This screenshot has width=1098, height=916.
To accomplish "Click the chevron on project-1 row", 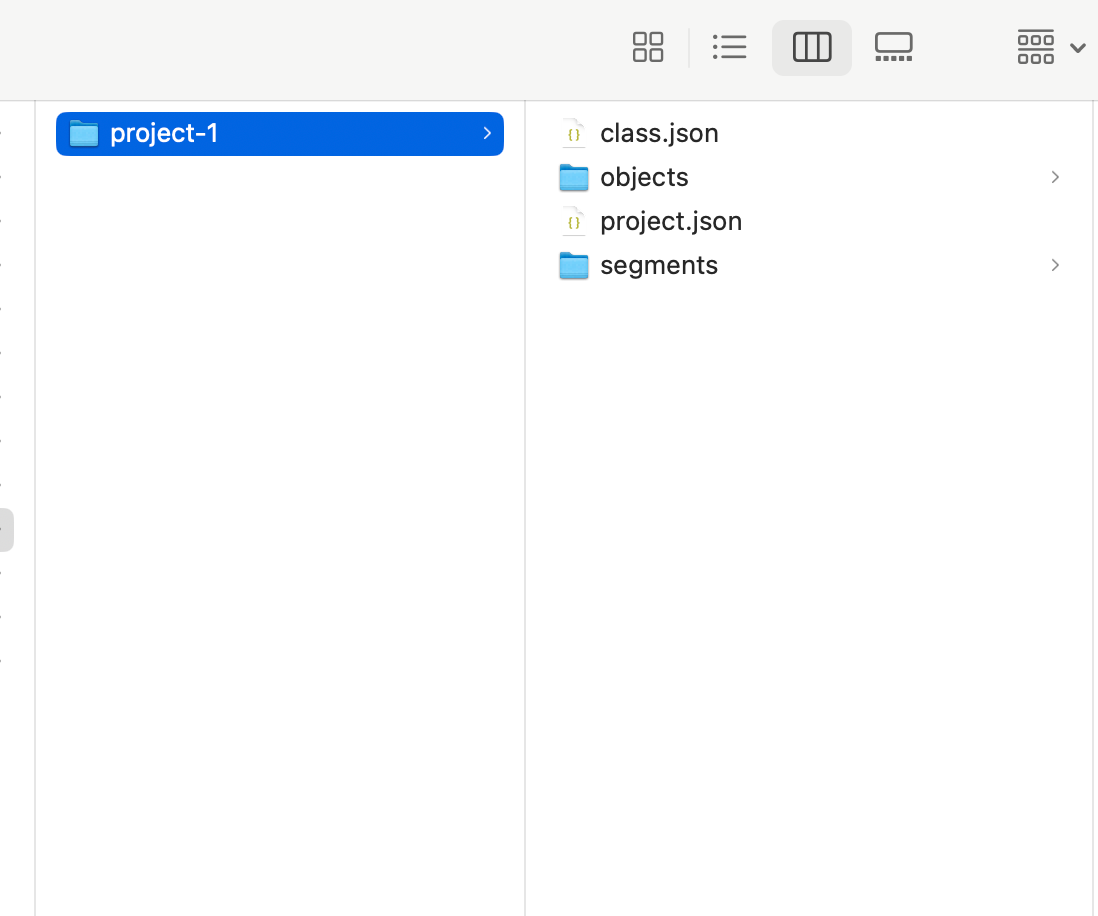I will (x=487, y=134).
